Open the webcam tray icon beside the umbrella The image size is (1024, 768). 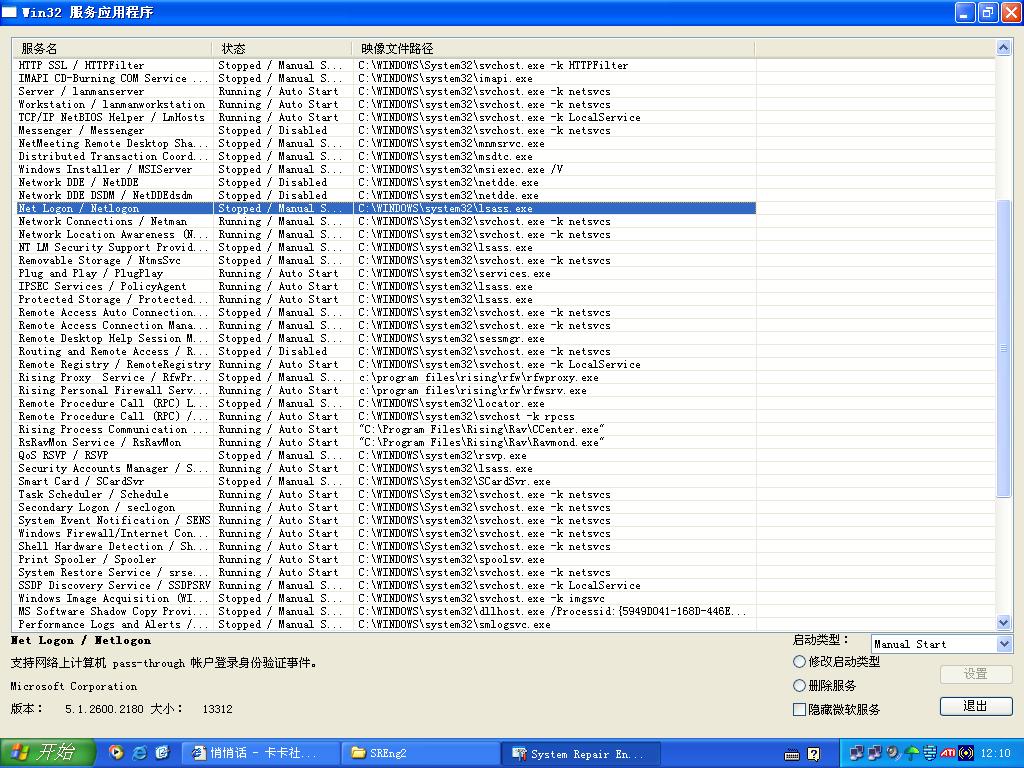pos(893,753)
